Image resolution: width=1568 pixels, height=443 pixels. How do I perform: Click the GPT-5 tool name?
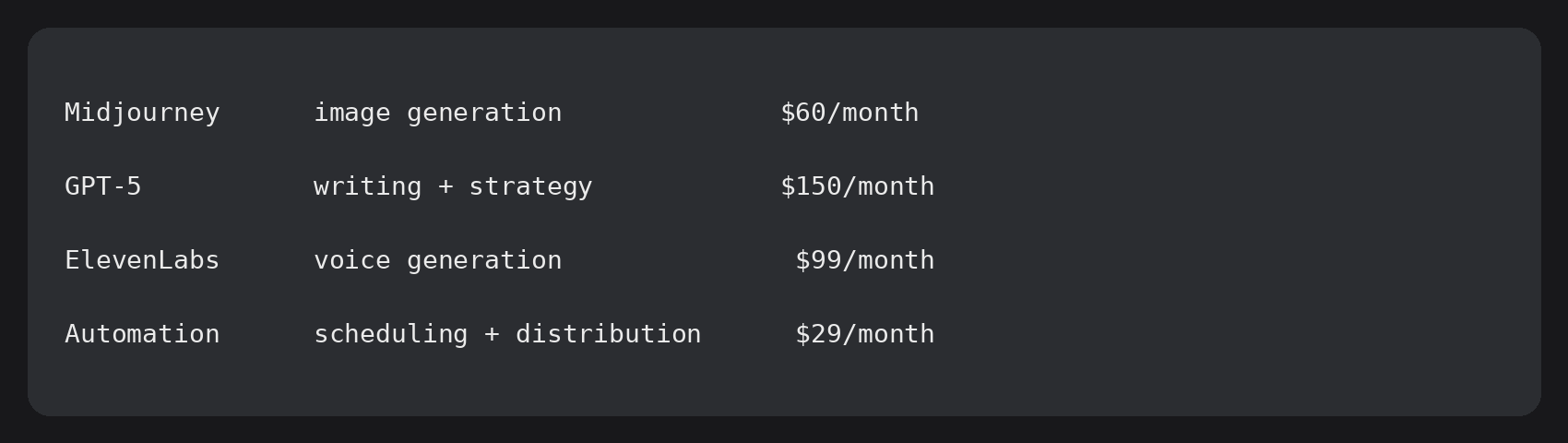pyautogui.click(x=103, y=186)
